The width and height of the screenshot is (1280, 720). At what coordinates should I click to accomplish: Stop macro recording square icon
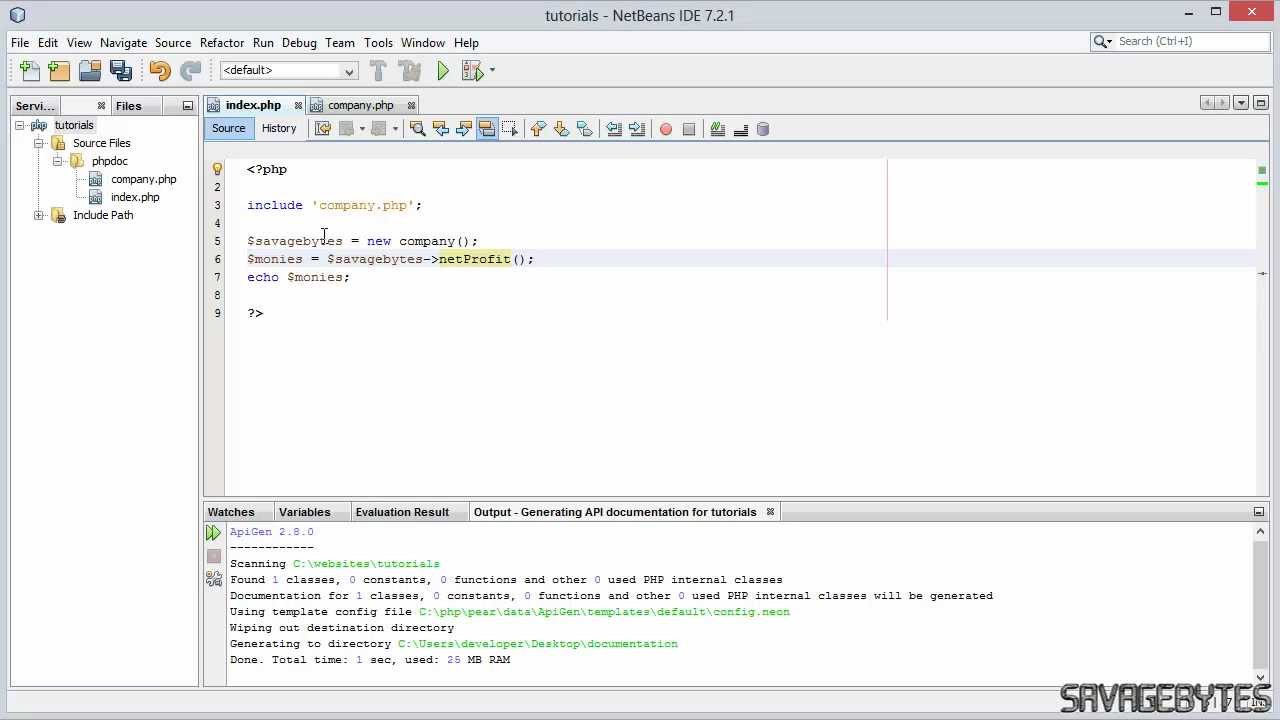(689, 129)
